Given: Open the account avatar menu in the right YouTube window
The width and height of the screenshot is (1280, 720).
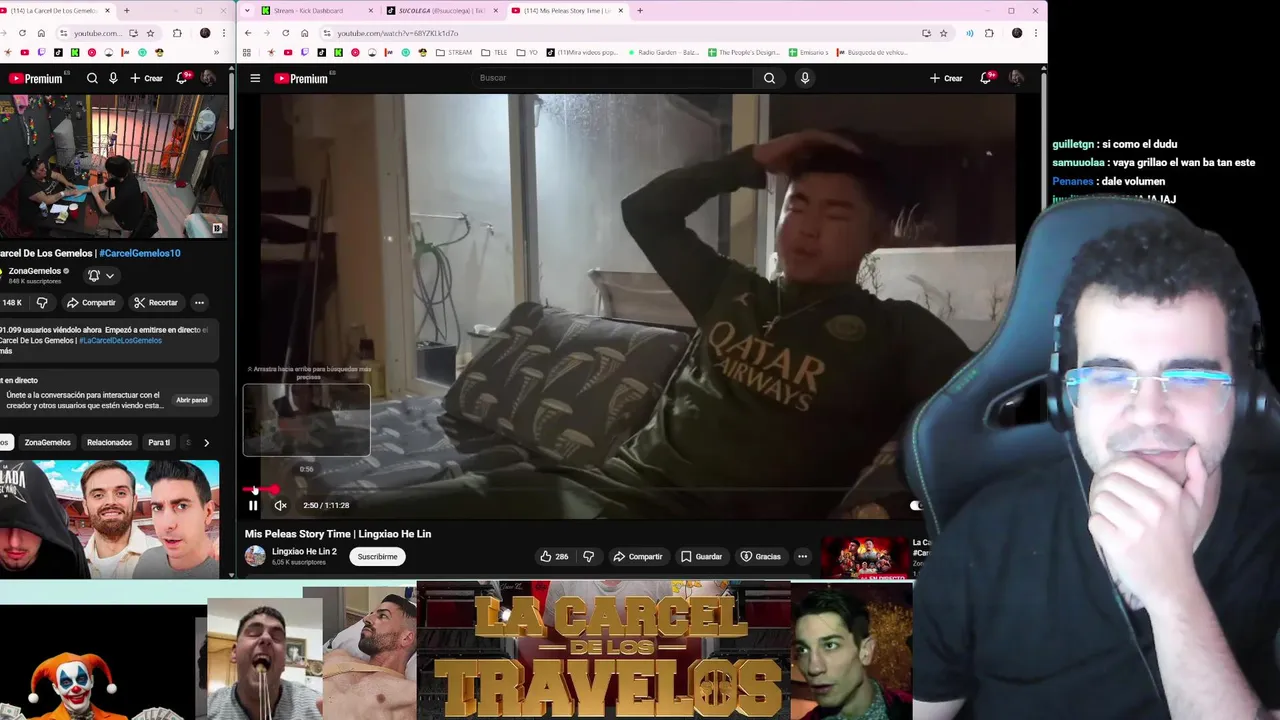Looking at the screenshot, I should click(x=1016, y=78).
